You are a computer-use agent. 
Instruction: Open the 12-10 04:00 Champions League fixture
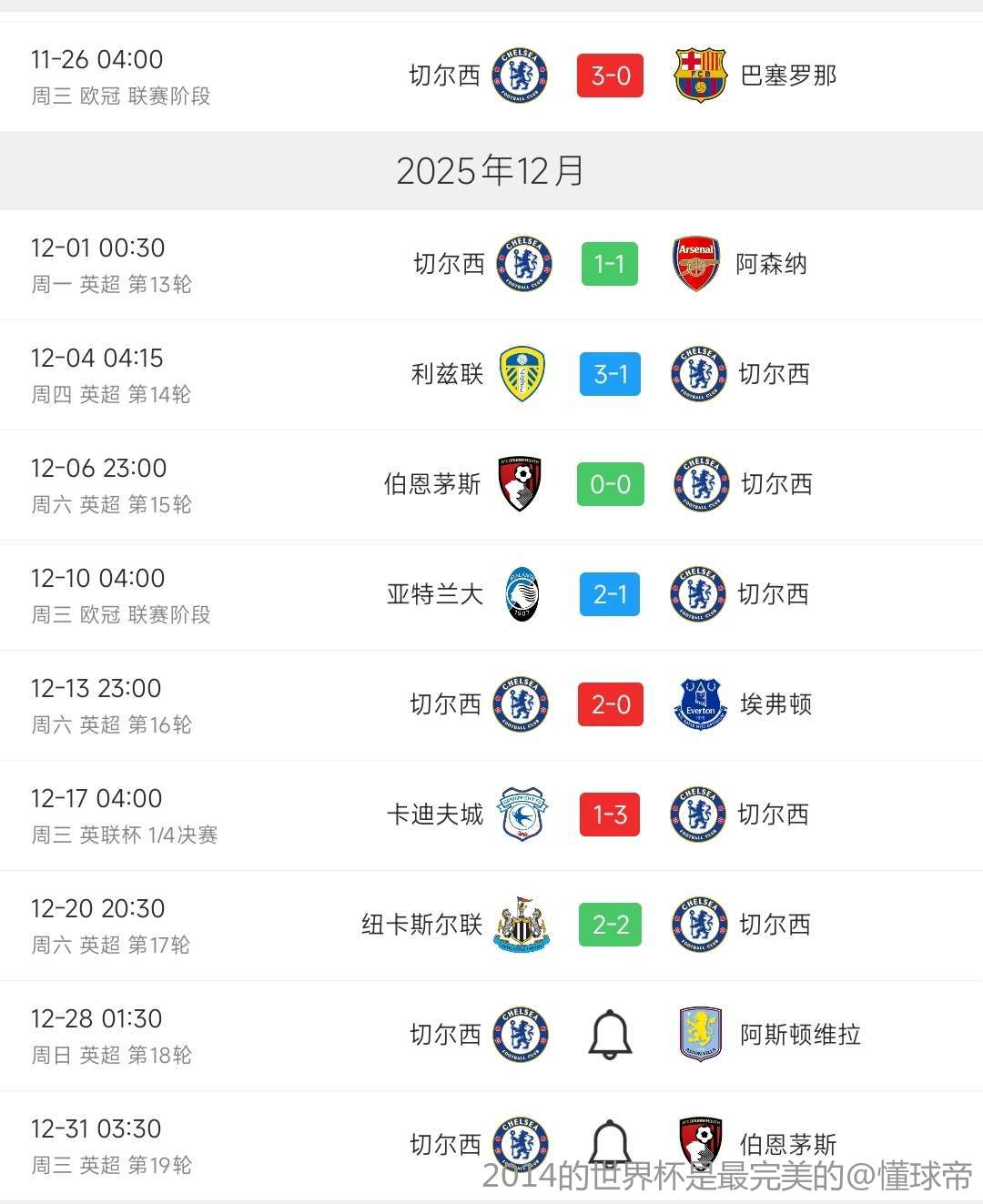[x=98, y=579]
